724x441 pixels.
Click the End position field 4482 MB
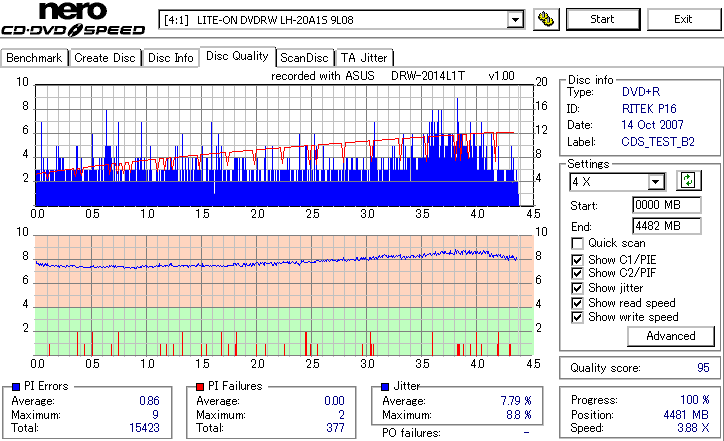click(667, 226)
